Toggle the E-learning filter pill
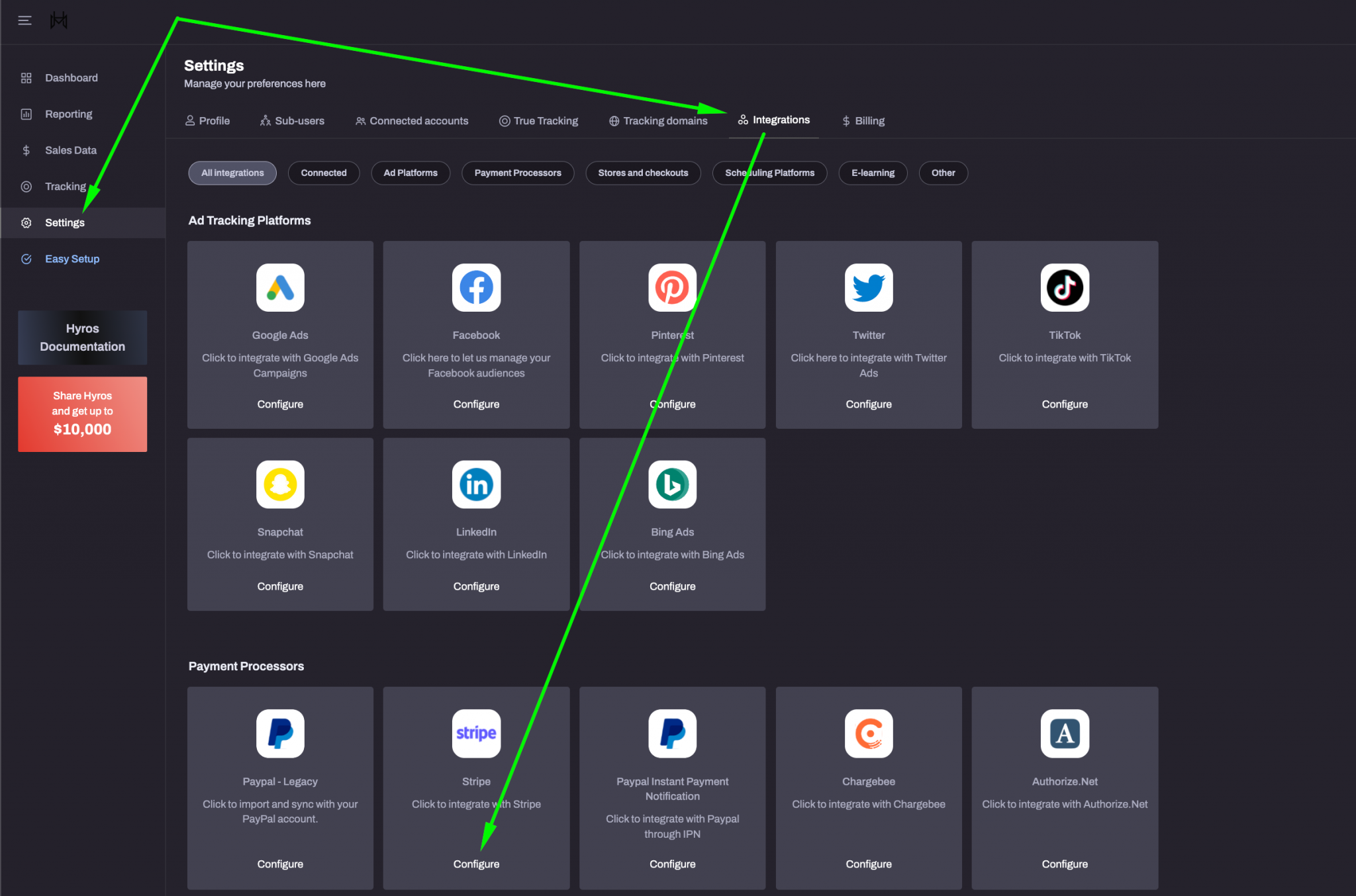Viewport: 1356px width, 896px height. [x=873, y=173]
